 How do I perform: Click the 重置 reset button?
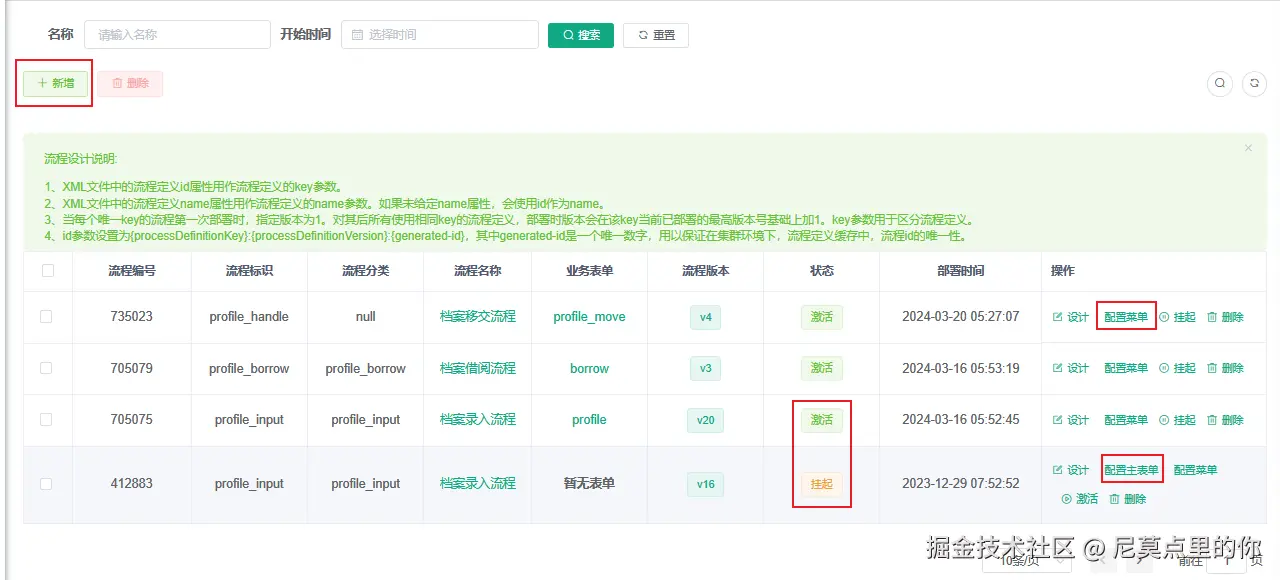pos(656,35)
